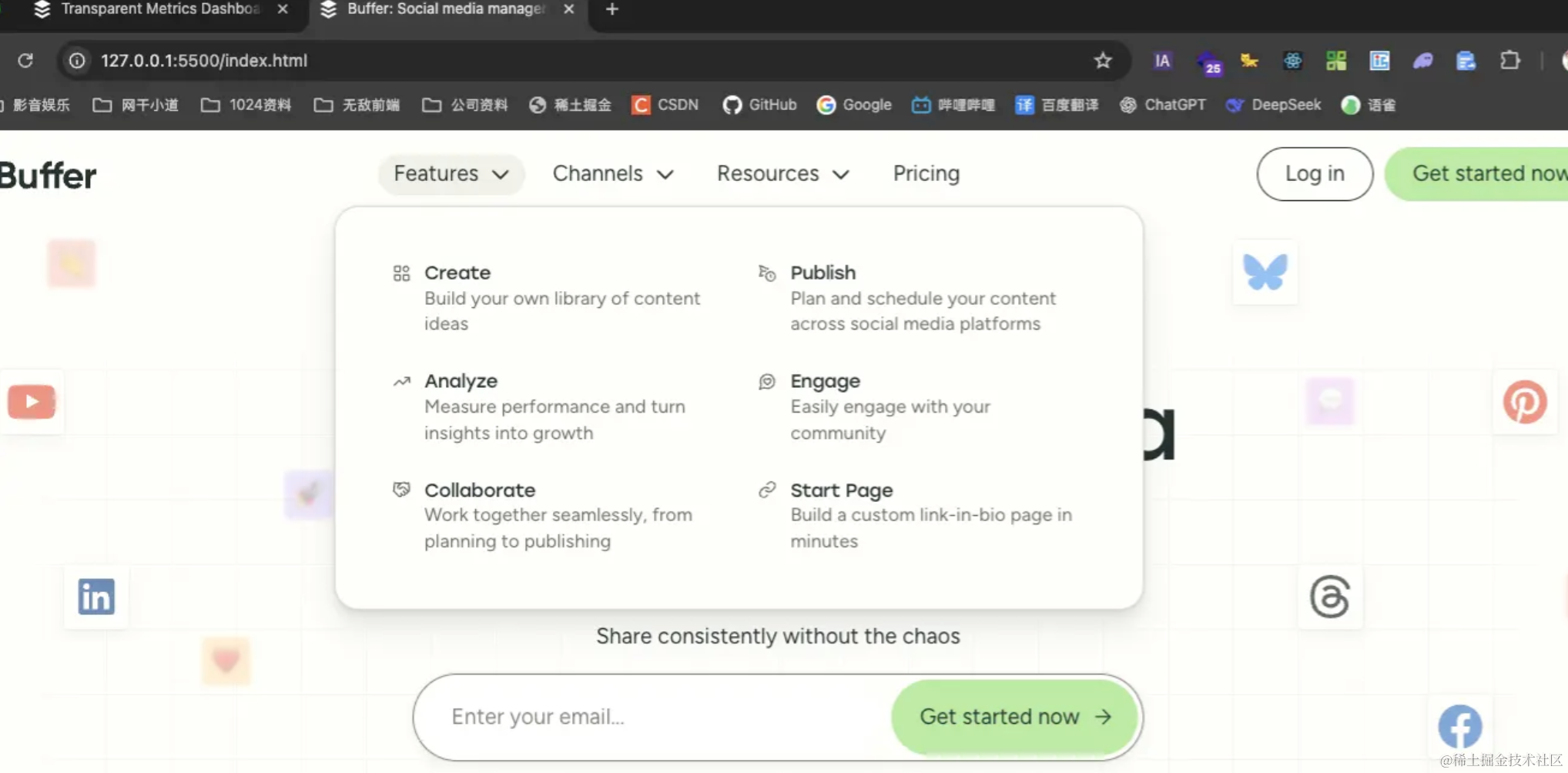Click the Log in button
Screen dimensions: 1568x773
1315,174
